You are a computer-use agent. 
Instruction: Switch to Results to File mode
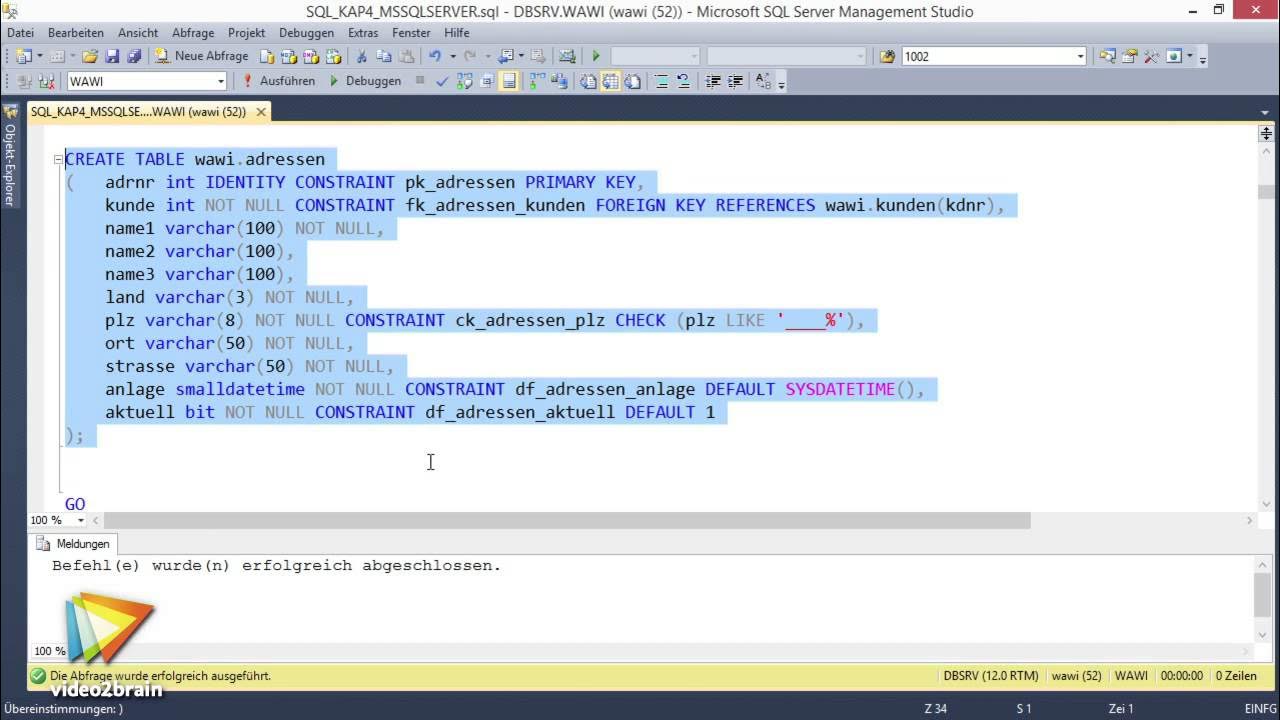pos(632,81)
